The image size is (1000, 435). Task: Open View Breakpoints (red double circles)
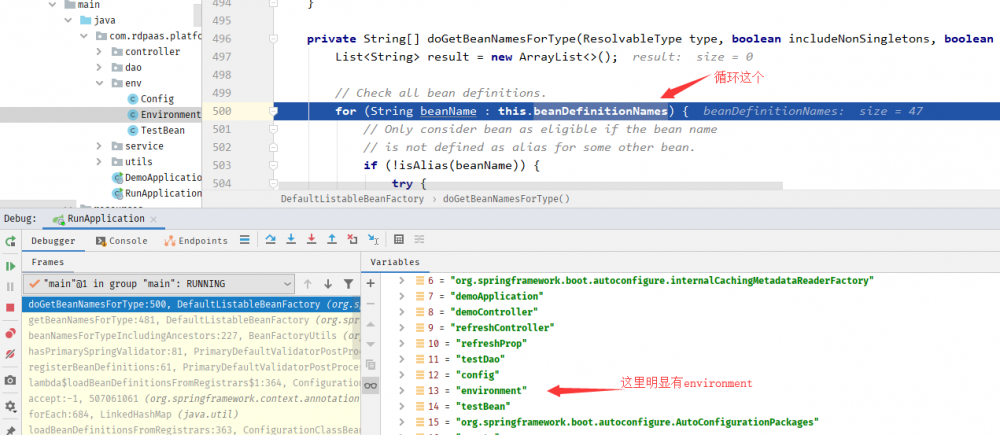[10, 333]
